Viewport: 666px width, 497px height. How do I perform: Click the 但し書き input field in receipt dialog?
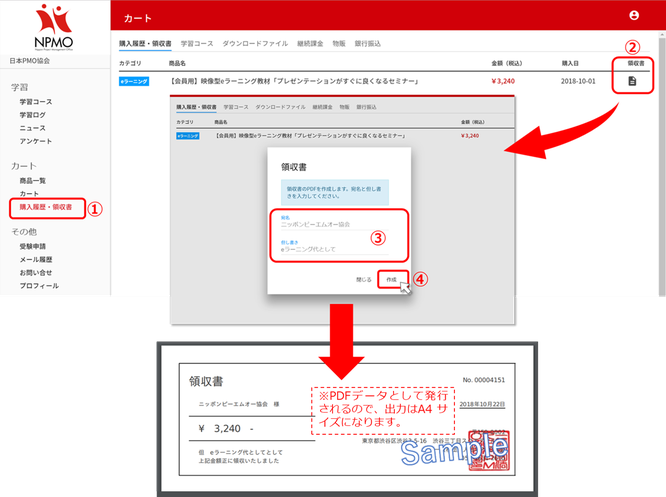point(334,249)
